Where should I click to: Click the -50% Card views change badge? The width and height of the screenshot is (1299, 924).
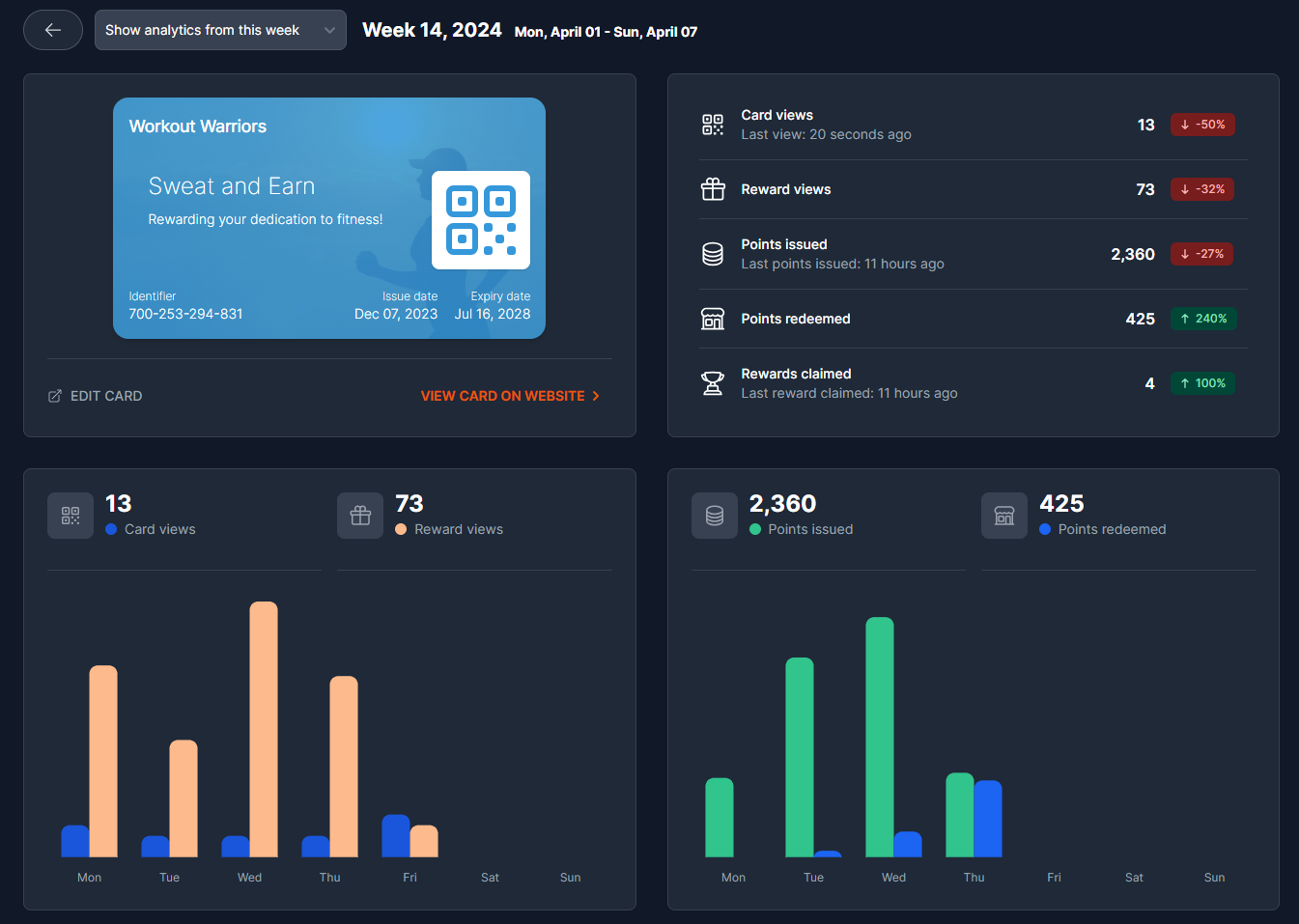coord(1202,125)
